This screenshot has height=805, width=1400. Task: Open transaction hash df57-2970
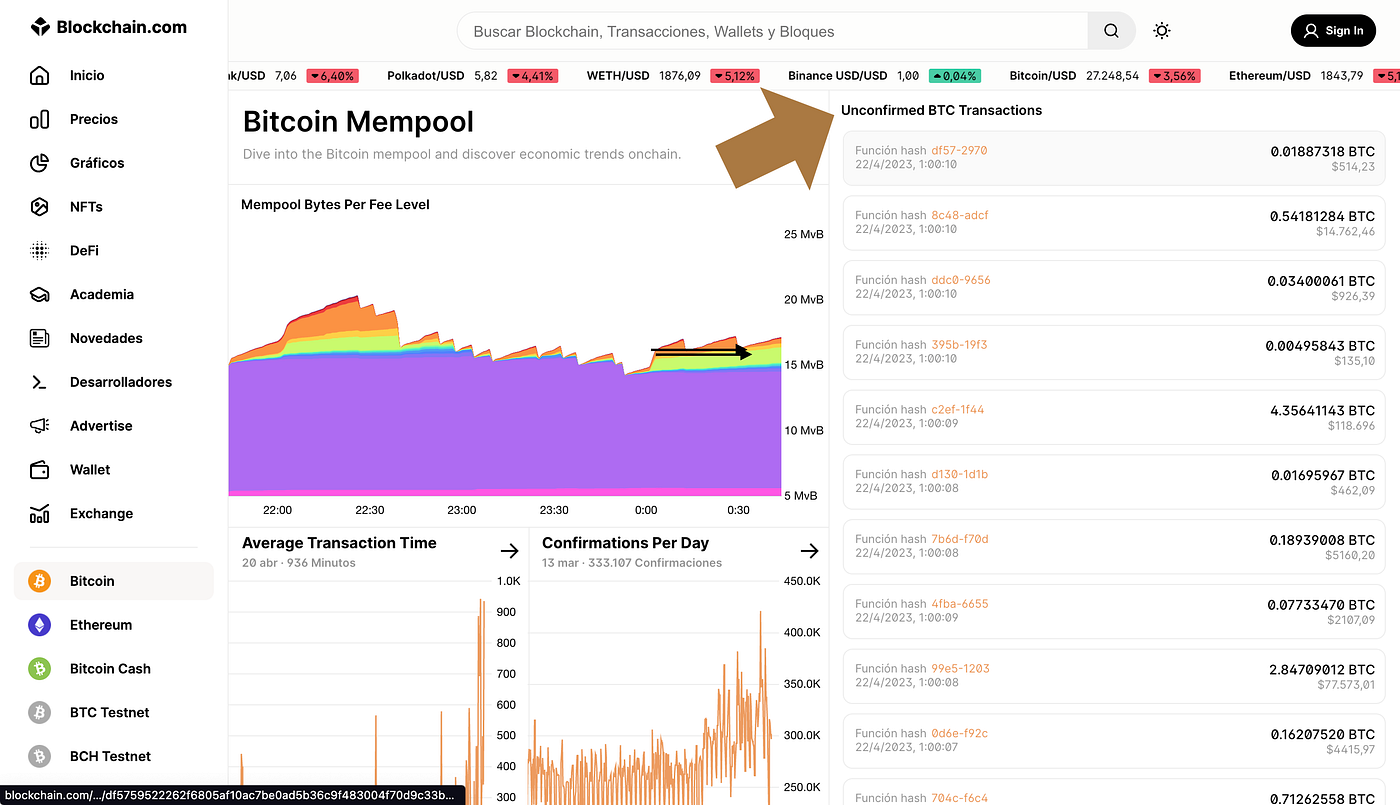point(958,151)
